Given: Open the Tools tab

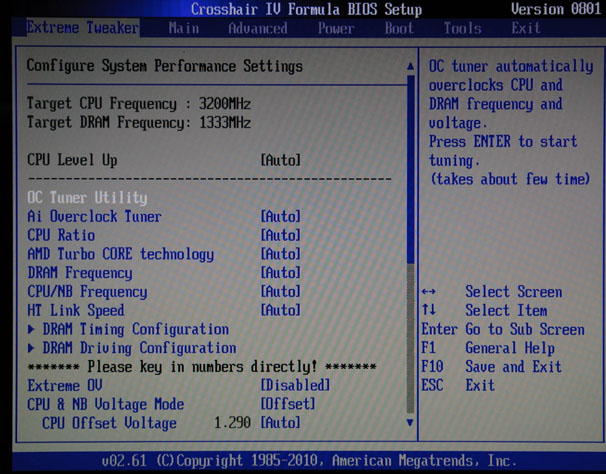Looking at the screenshot, I should click(x=463, y=28).
